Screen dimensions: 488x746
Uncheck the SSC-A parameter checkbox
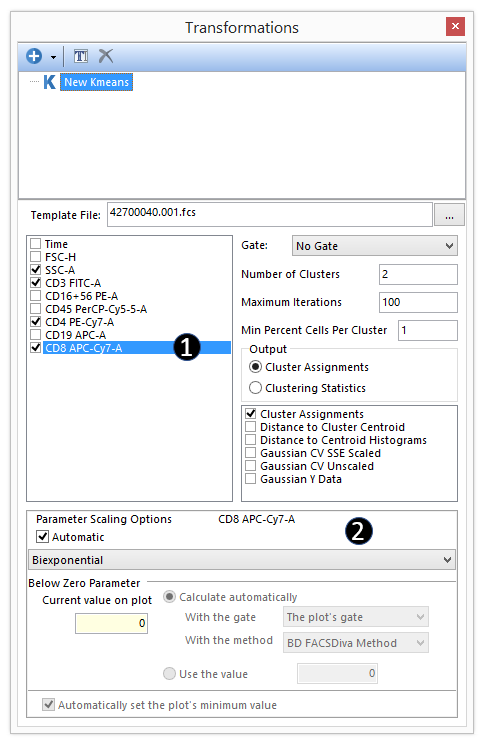coord(36,270)
